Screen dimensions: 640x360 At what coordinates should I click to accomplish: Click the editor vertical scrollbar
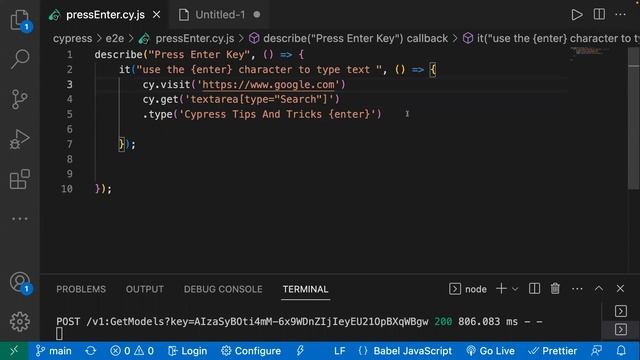pyautogui.click(x=633, y=118)
